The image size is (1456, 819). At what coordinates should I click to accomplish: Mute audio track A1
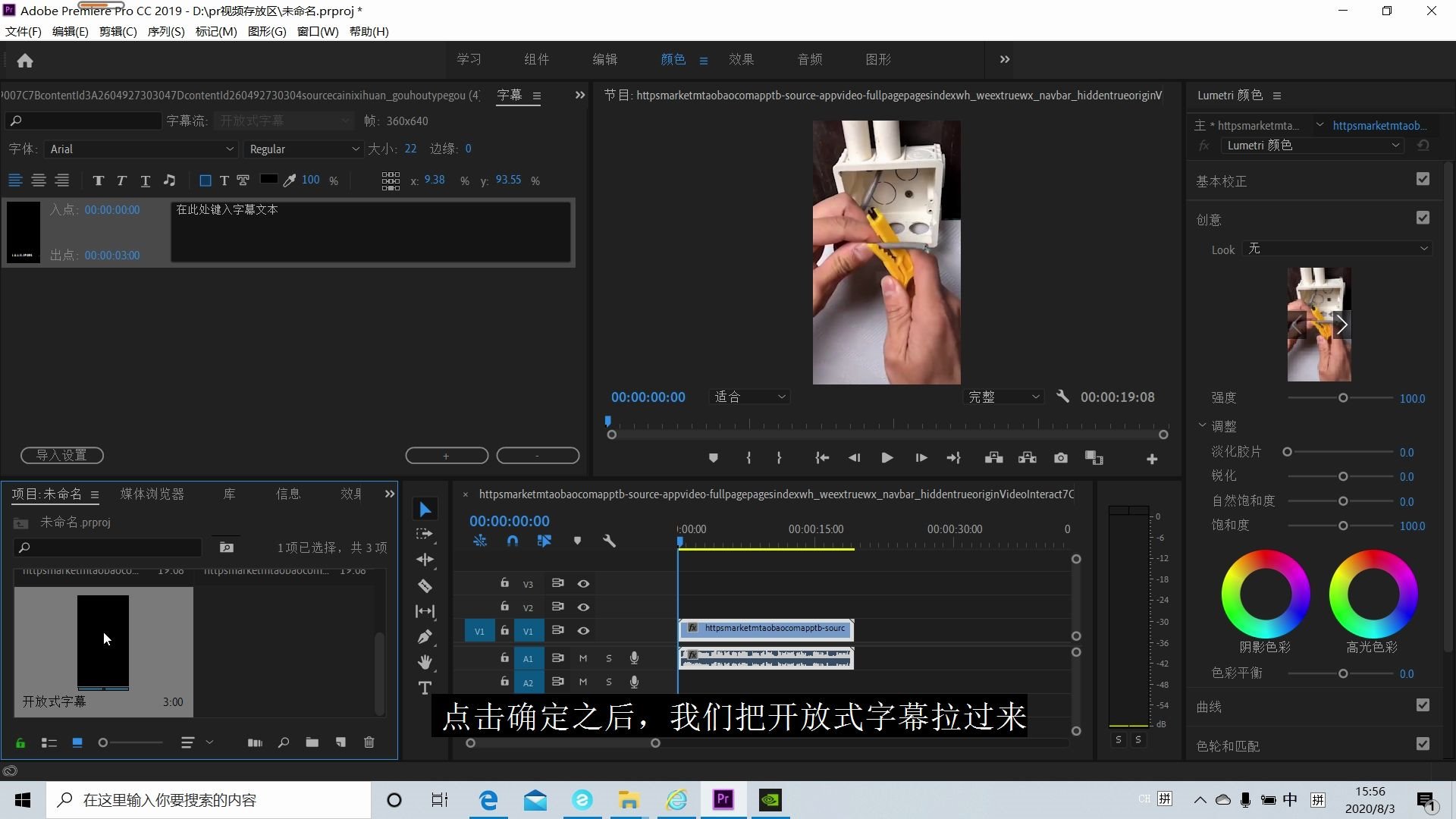click(583, 658)
